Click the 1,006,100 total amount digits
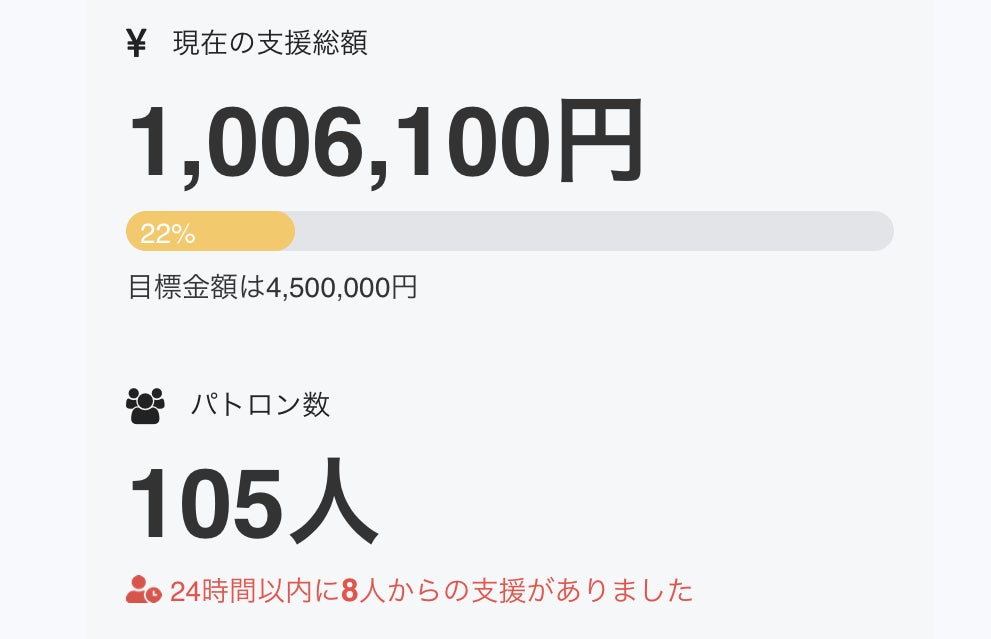This screenshot has height=639, width=991. (x=340, y=143)
